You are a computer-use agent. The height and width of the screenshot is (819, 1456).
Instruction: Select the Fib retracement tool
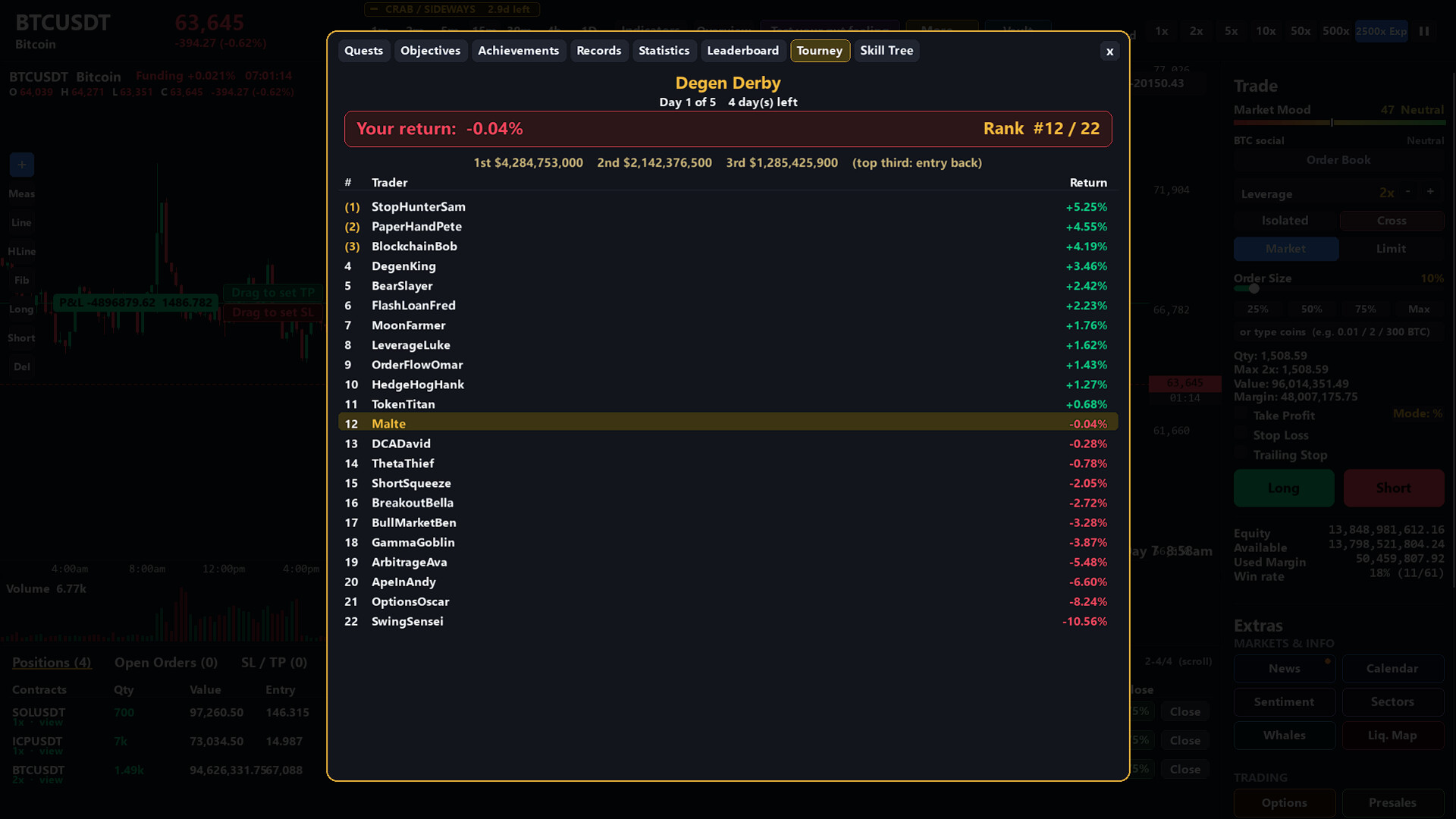(x=22, y=280)
